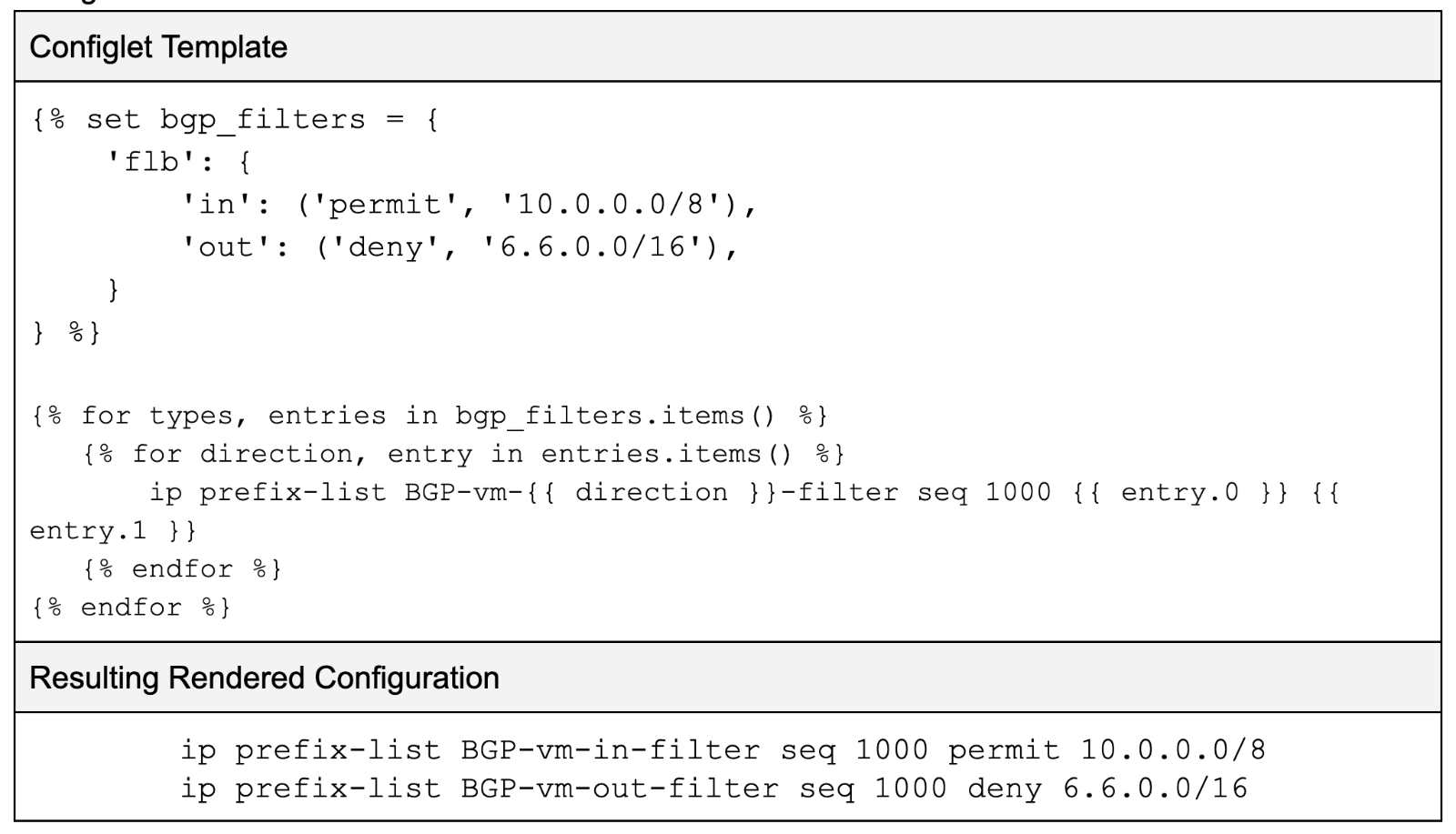
Task: Click the outer unindented "{% endfor %}" tag
Action: [131, 608]
